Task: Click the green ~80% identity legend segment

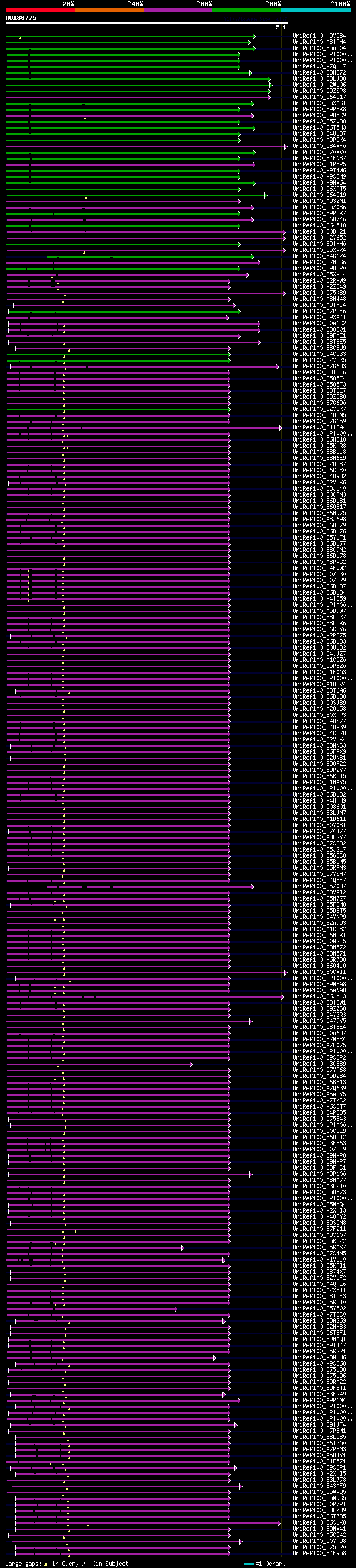Action: (x=247, y=10)
